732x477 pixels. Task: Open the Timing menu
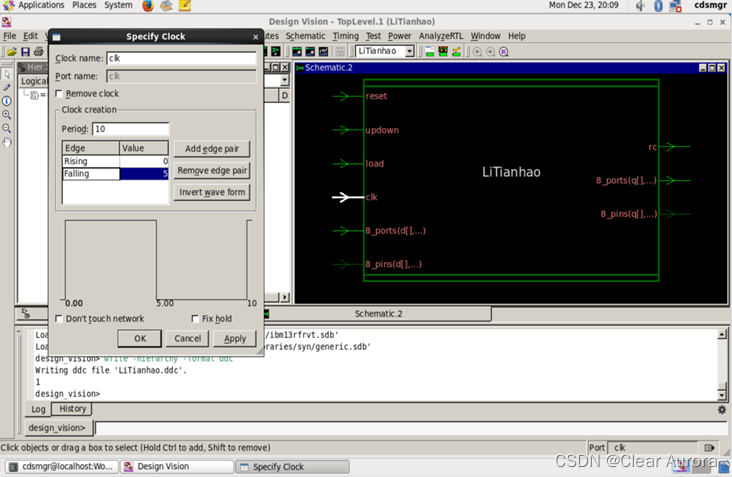tap(345, 36)
